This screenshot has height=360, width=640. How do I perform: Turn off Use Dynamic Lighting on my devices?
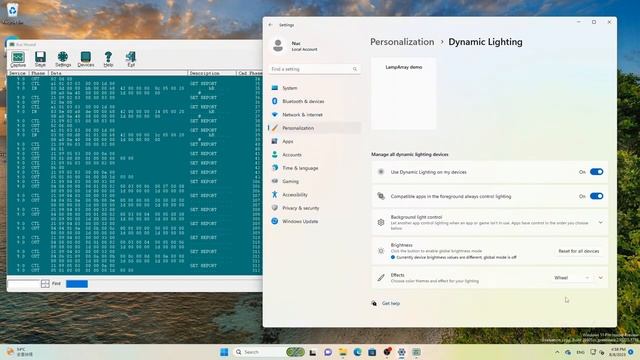[596, 172]
